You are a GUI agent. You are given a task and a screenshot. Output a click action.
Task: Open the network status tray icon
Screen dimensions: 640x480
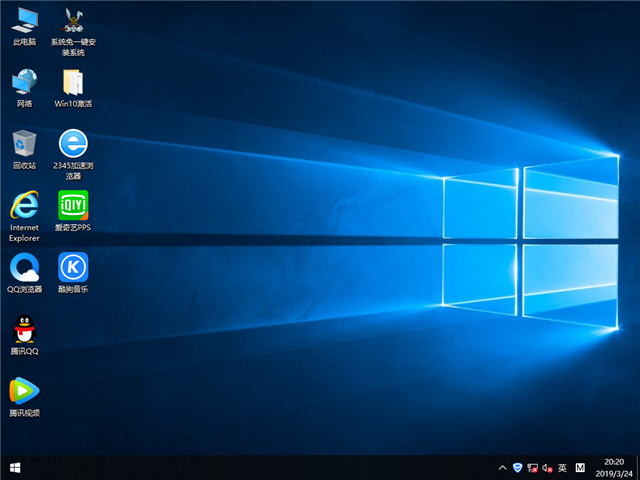click(532, 467)
